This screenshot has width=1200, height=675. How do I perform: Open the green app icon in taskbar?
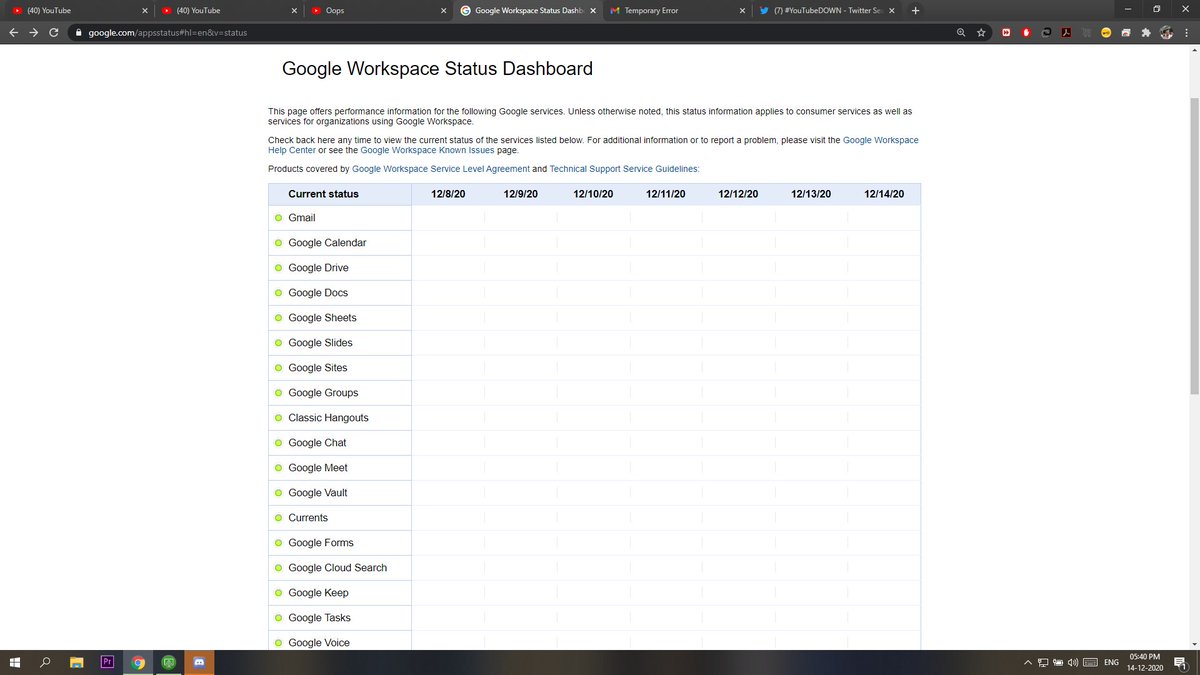tap(168, 662)
